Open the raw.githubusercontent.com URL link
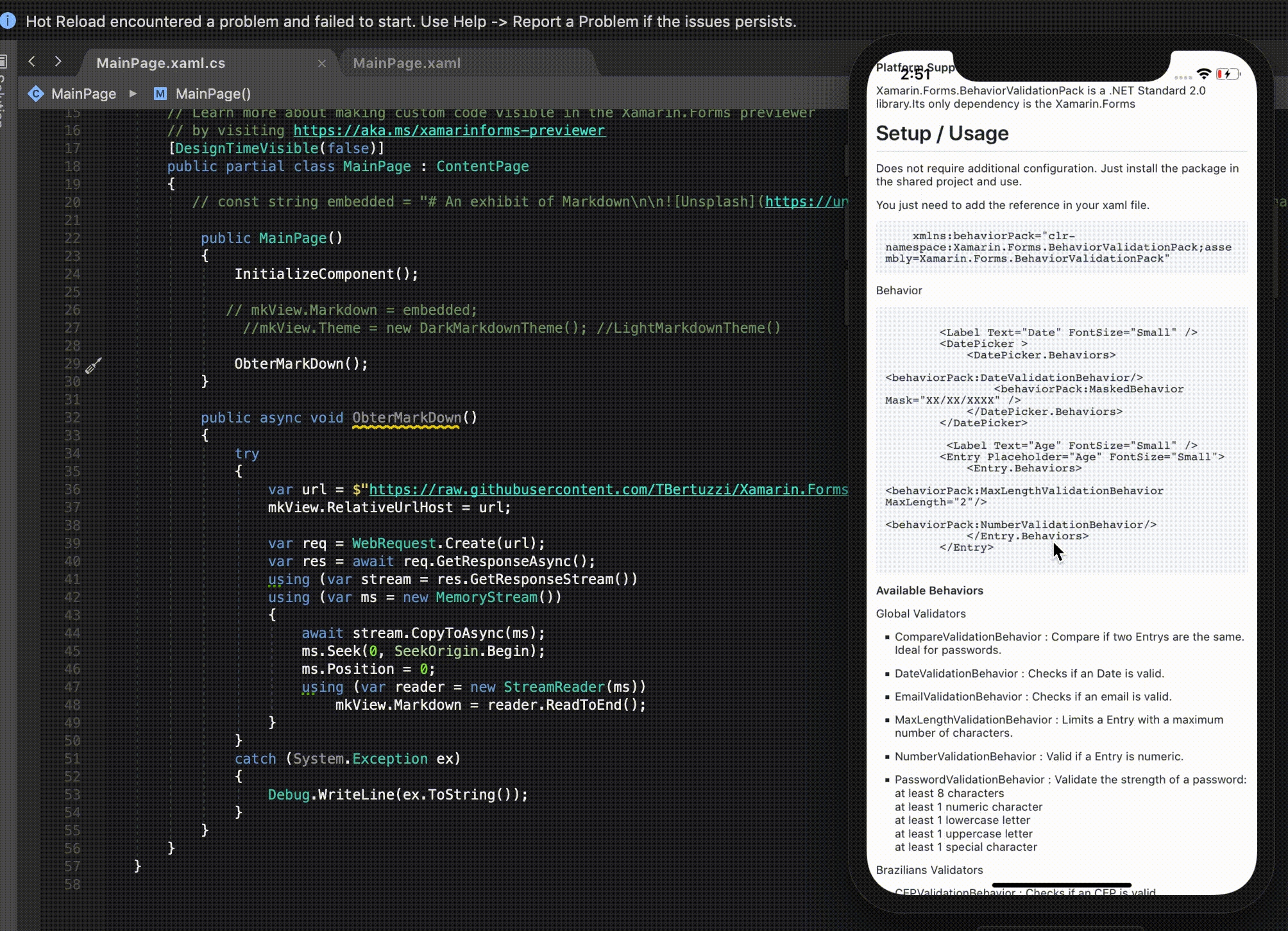This screenshot has width=1288, height=931. 608,489
